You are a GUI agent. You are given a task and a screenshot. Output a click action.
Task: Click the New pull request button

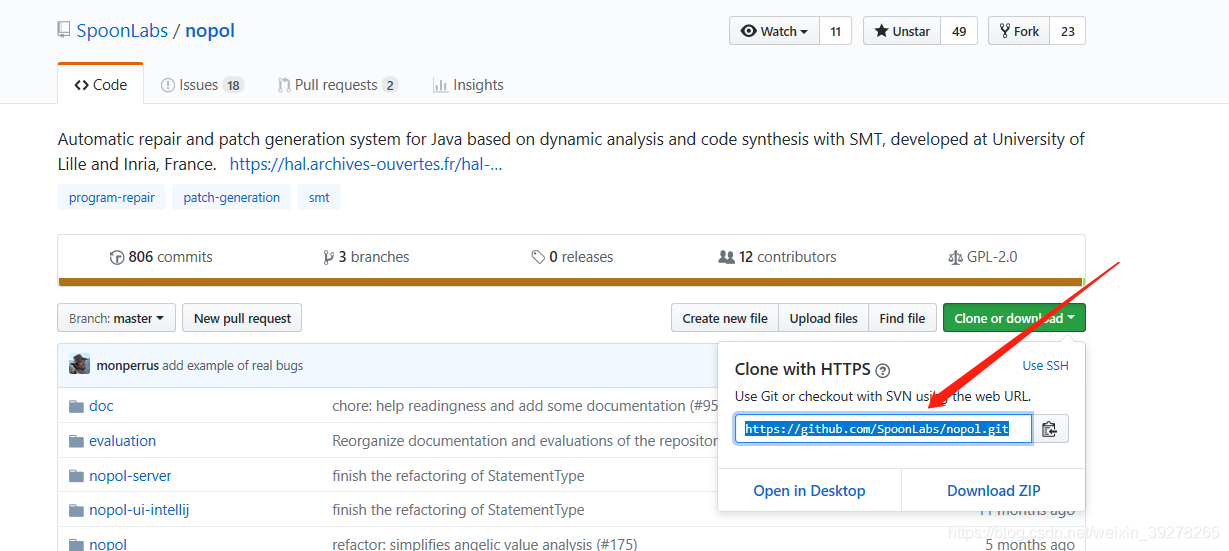pyautogui.click(x=242, y=318)
